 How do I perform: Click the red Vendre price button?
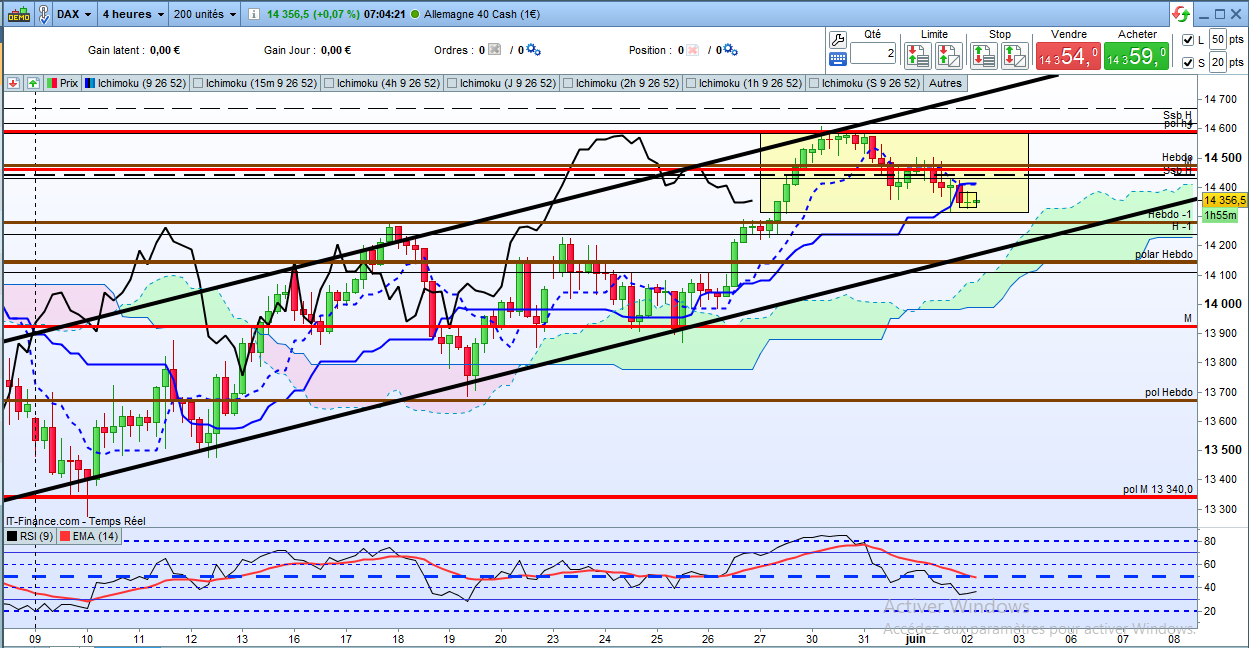pos(1068,56)
